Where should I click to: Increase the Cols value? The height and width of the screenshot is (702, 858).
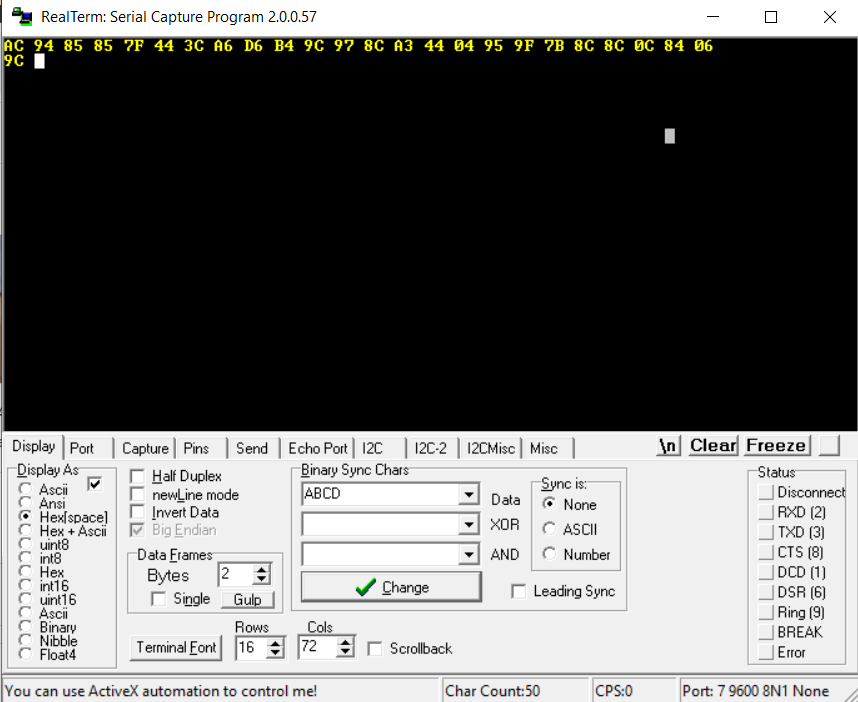(345, 643)
